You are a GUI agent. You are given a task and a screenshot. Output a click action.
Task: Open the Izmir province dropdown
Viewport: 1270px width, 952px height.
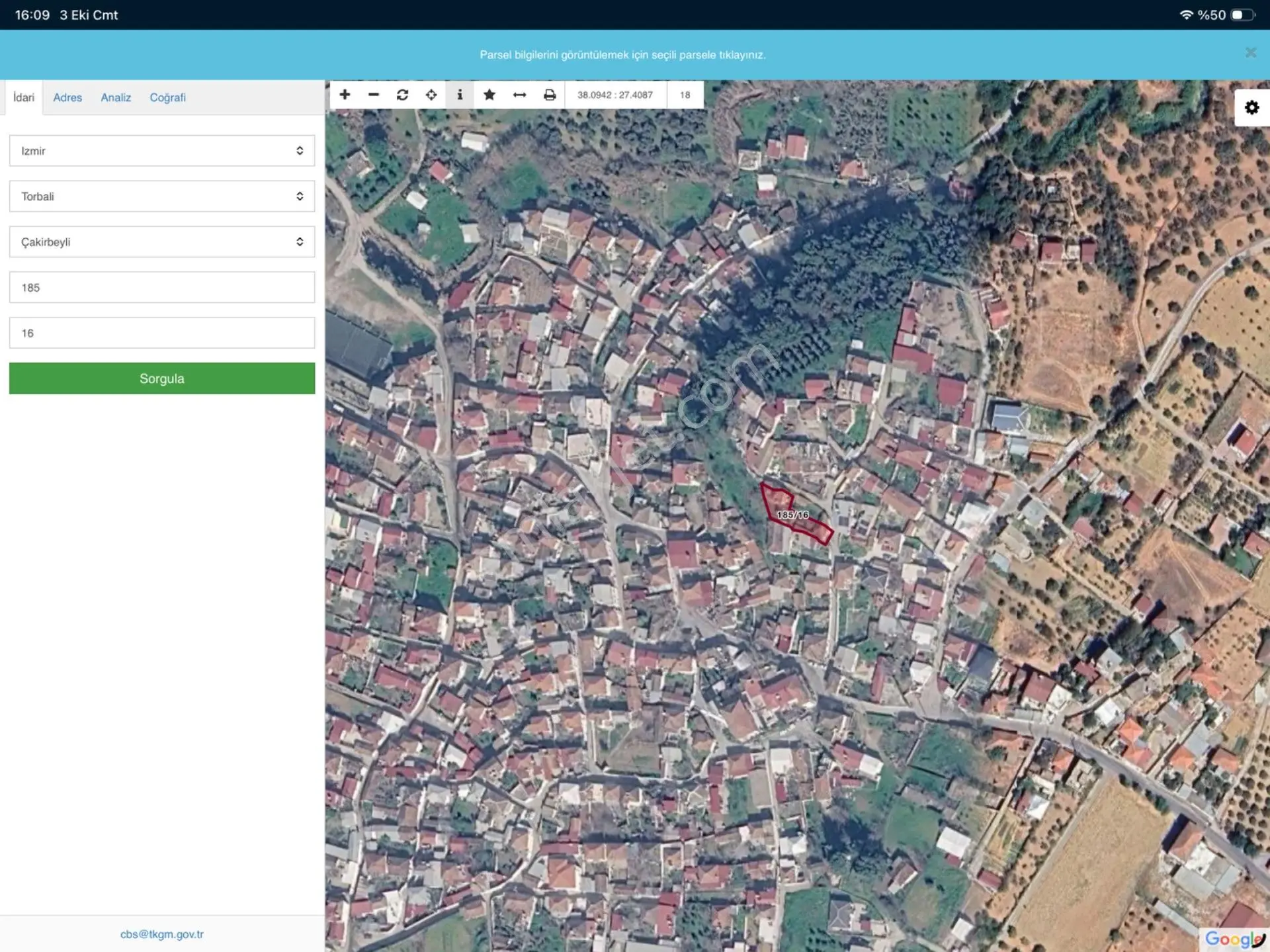pos(162,151)
